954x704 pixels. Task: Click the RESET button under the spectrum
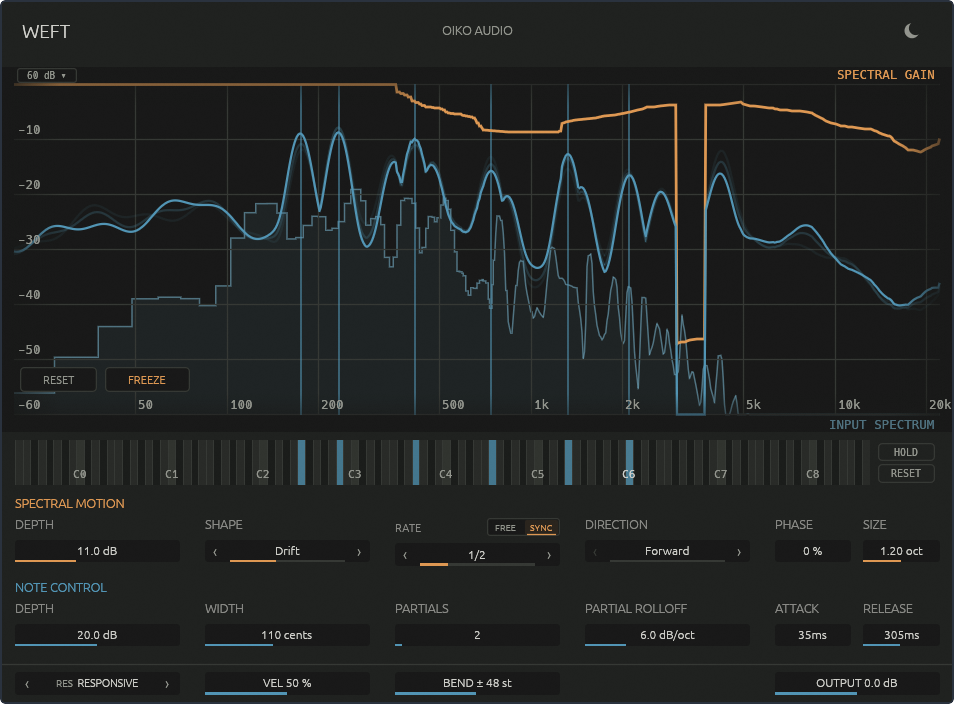click(x=58, y=380)
